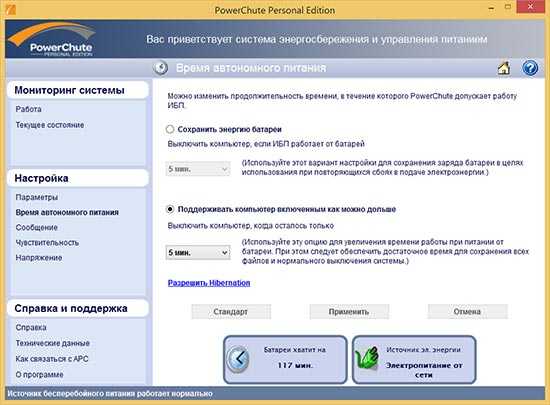Select Время автономного питания in sidebar
550x405 pixels.
tap(67, 212)
